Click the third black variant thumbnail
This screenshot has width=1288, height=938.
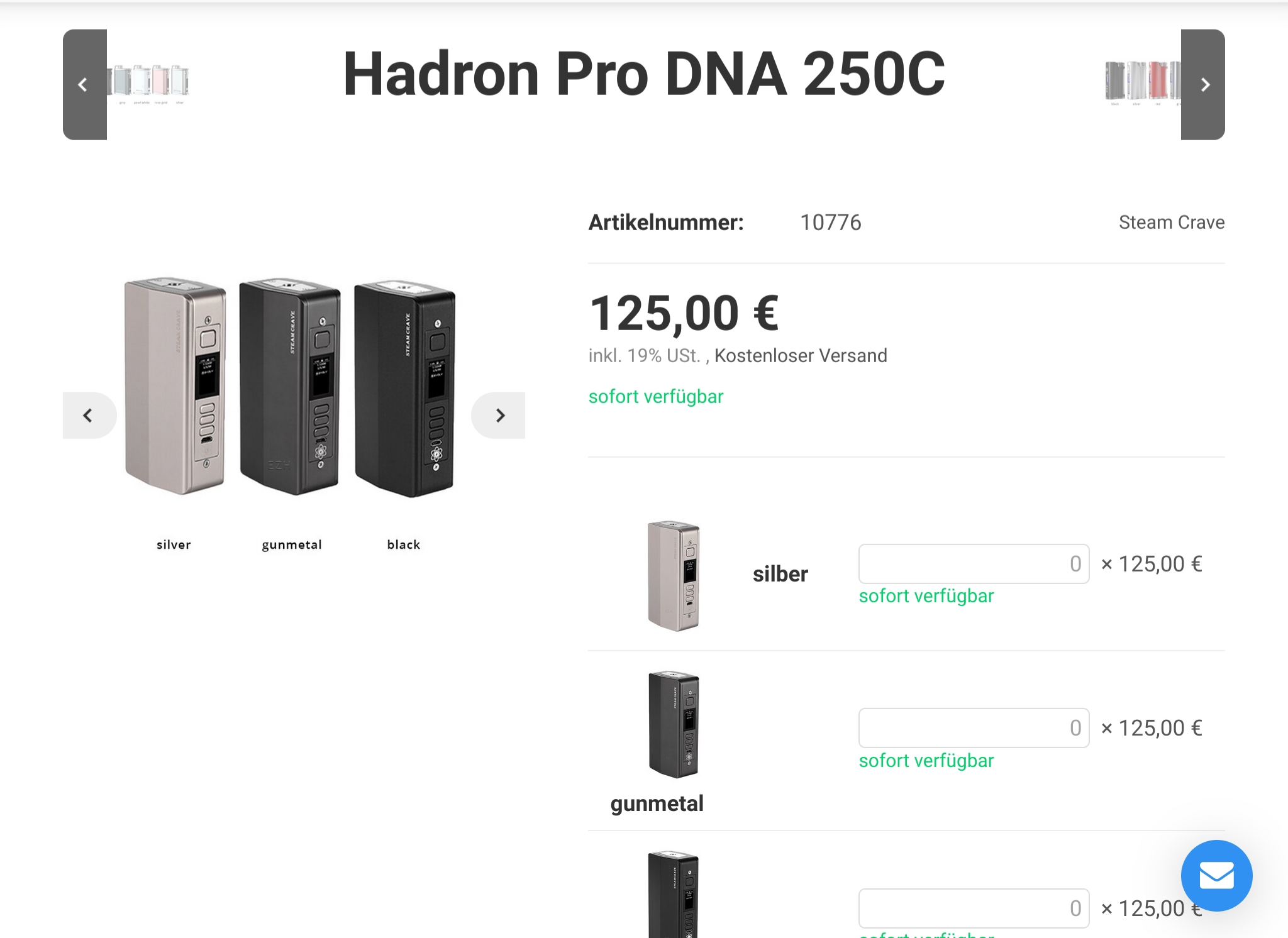[674, 894]
